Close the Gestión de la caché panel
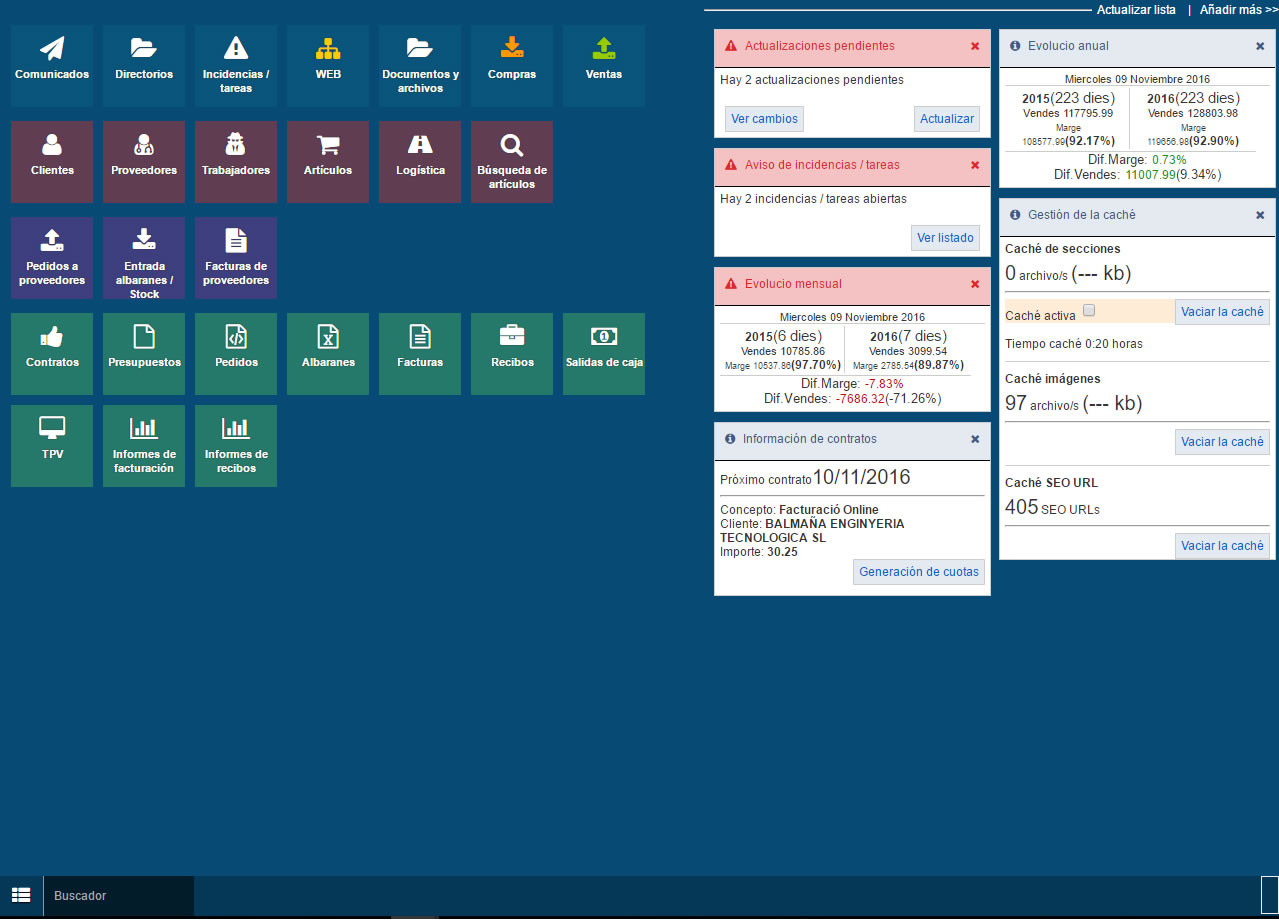 point(1260,215)
